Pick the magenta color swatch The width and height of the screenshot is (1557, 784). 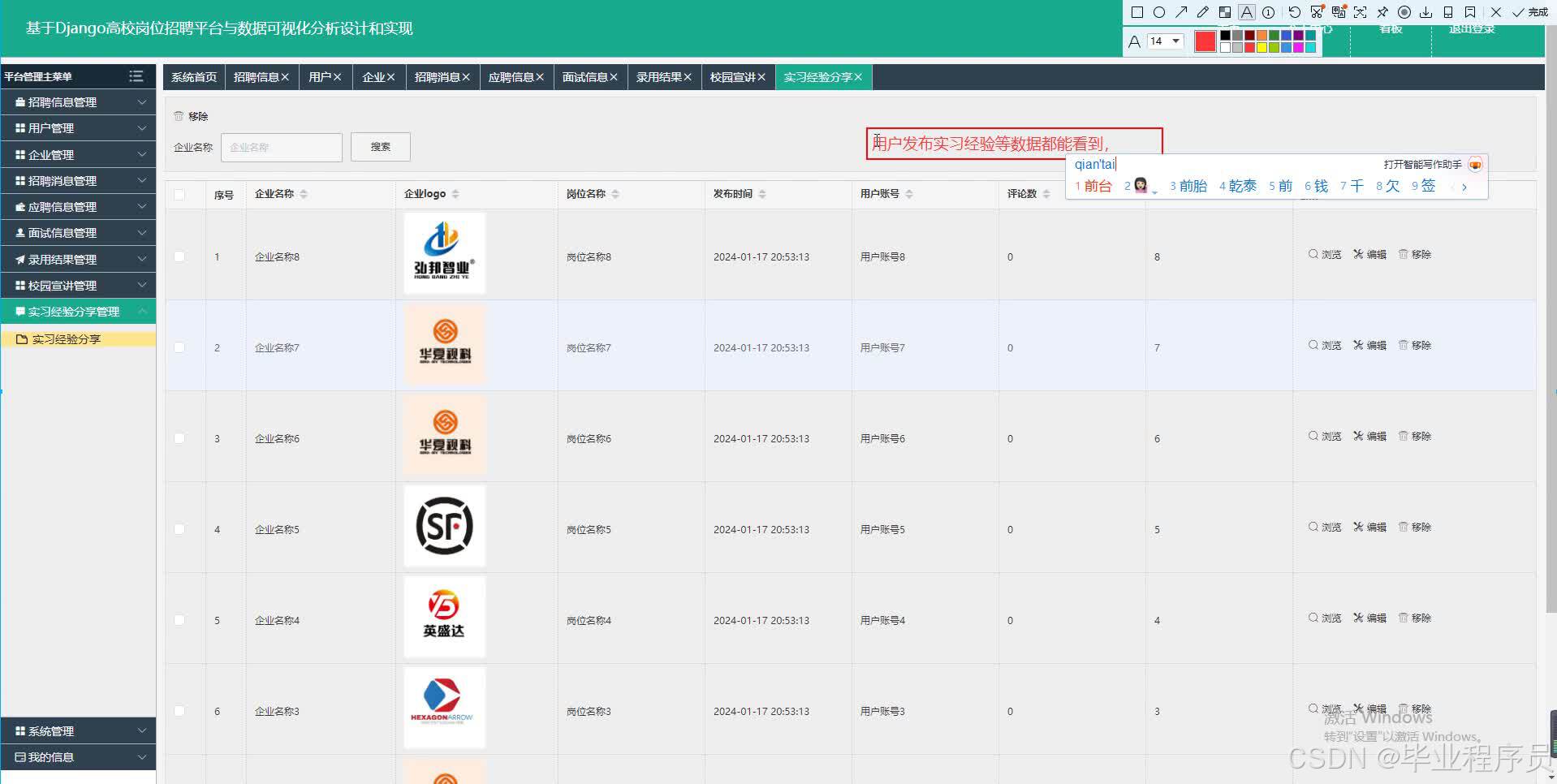coord(1298,47)
